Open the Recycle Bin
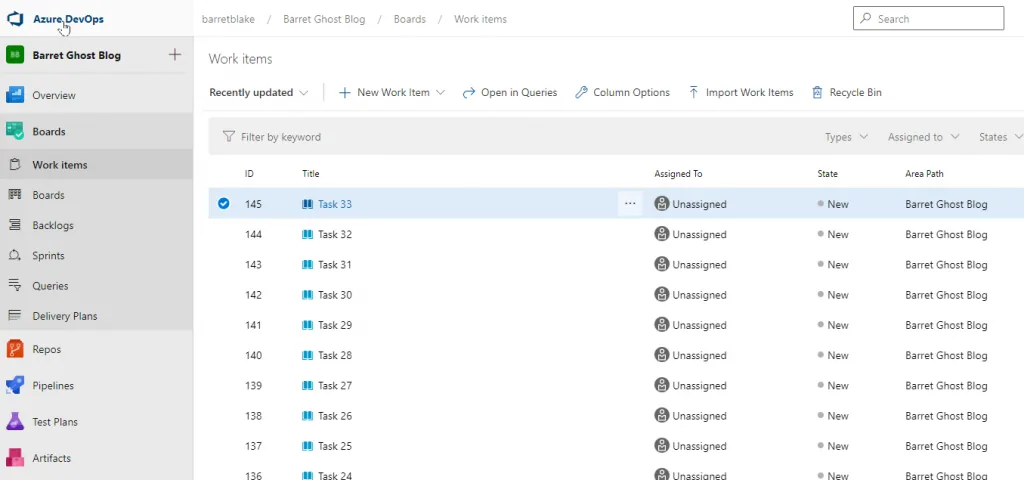1024x480 pixels. coord(846,93)
